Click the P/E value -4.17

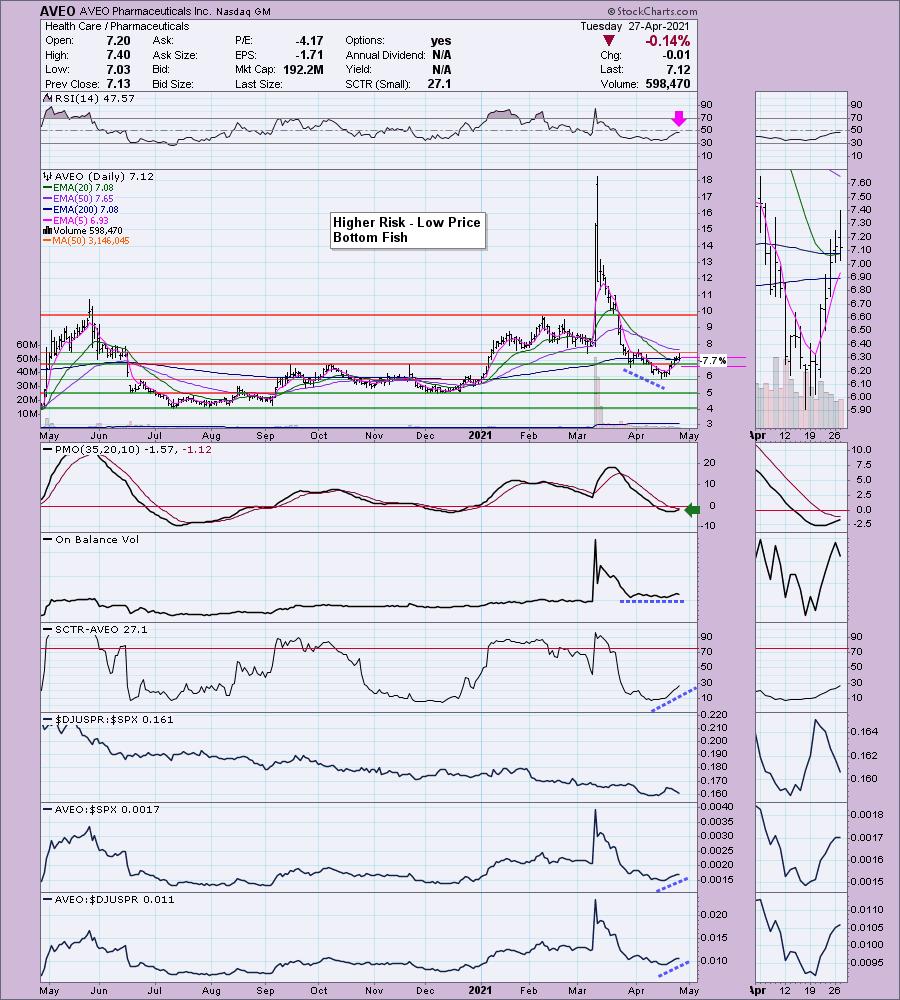(310, 40)
